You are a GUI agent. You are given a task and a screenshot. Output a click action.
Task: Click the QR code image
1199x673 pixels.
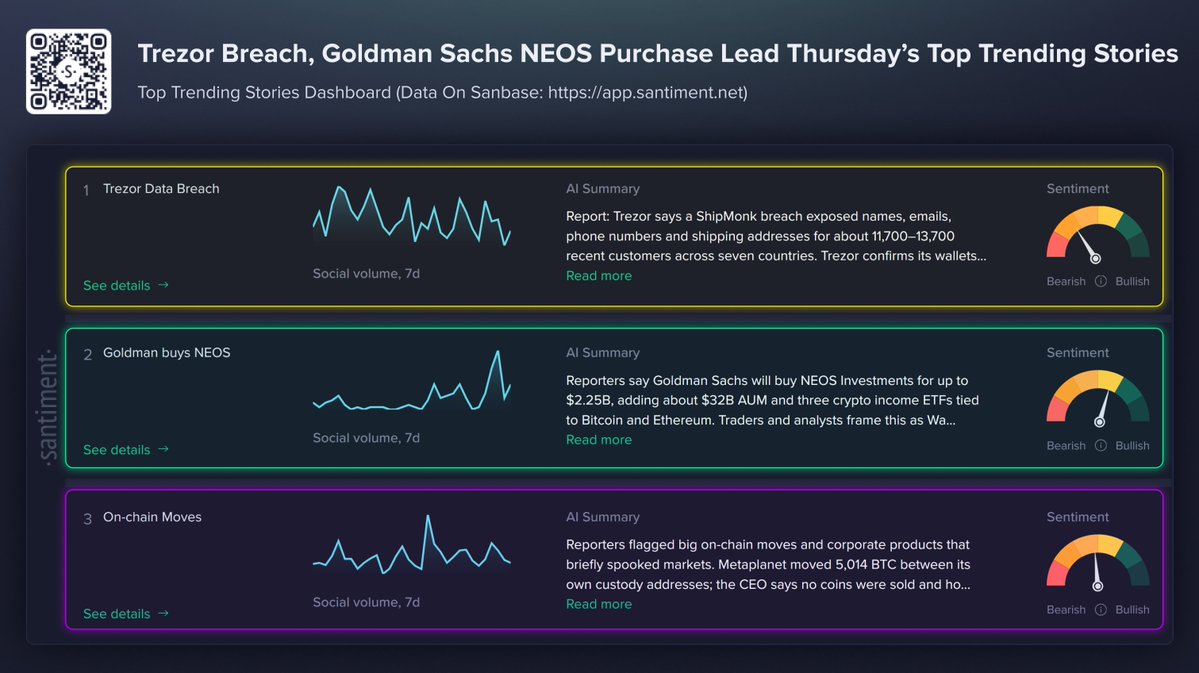[x=69, y=72]
